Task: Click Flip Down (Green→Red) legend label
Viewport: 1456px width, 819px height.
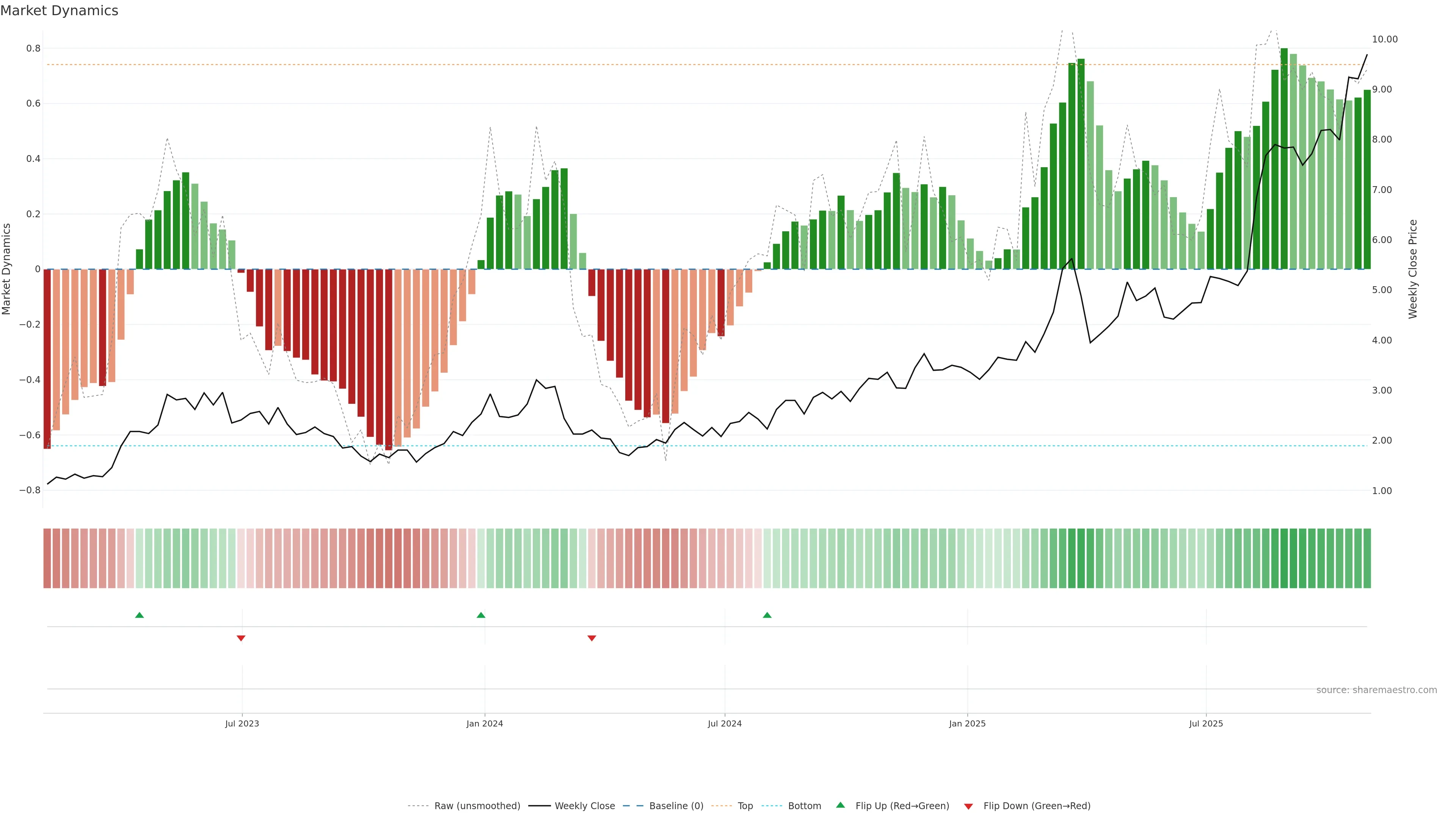Action: 1037,805
